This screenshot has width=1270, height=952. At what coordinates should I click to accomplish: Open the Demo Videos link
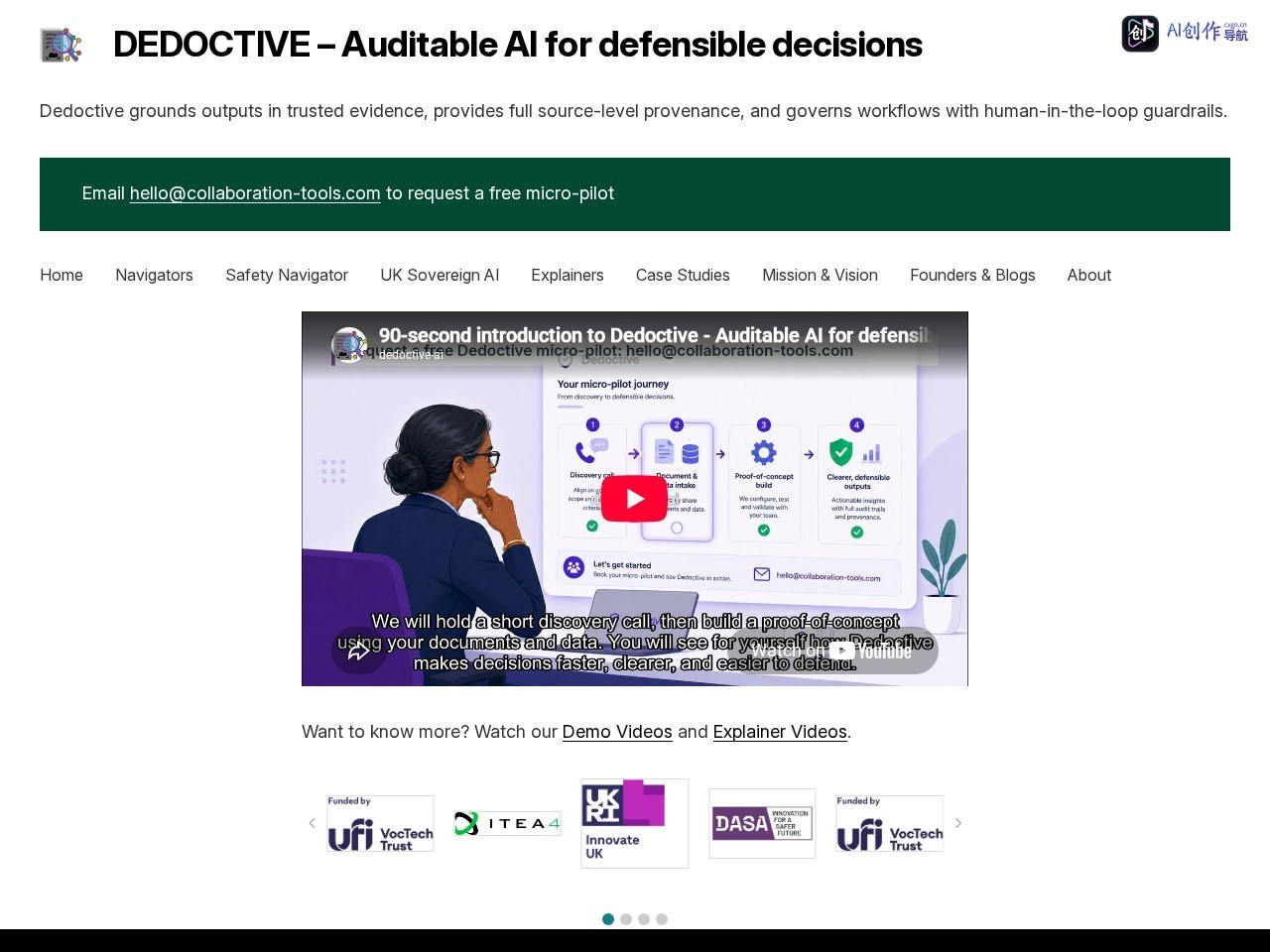(617, 732)
